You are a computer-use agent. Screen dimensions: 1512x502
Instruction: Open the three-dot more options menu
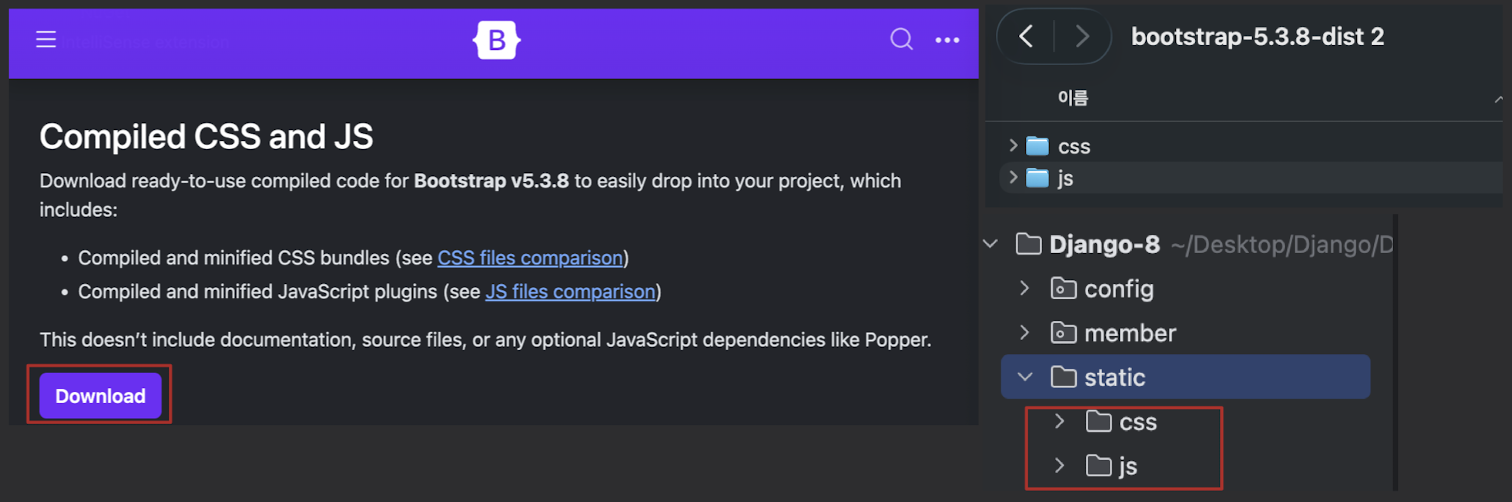click(x=947, y=40)
